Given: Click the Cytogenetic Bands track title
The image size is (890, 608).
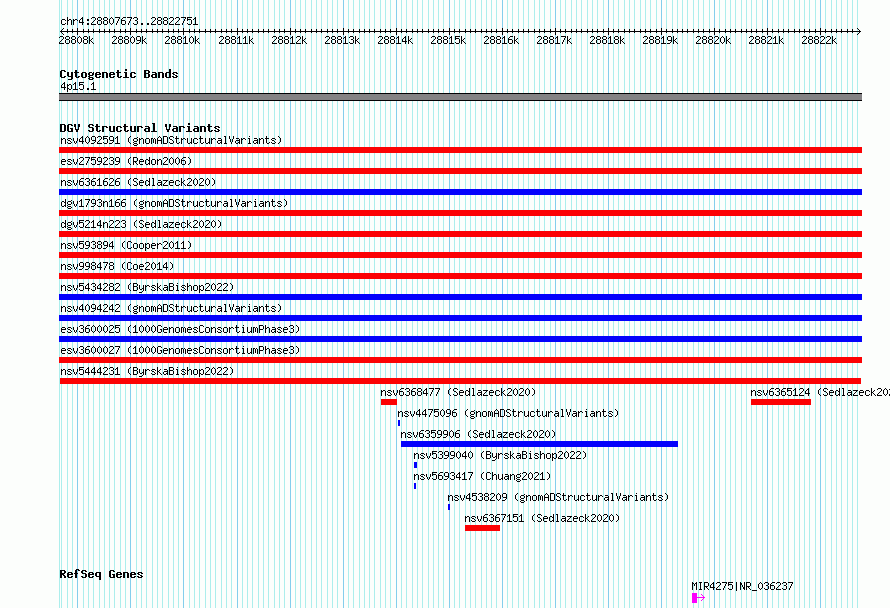Looking at the screenshot, I should coord(119,74).
